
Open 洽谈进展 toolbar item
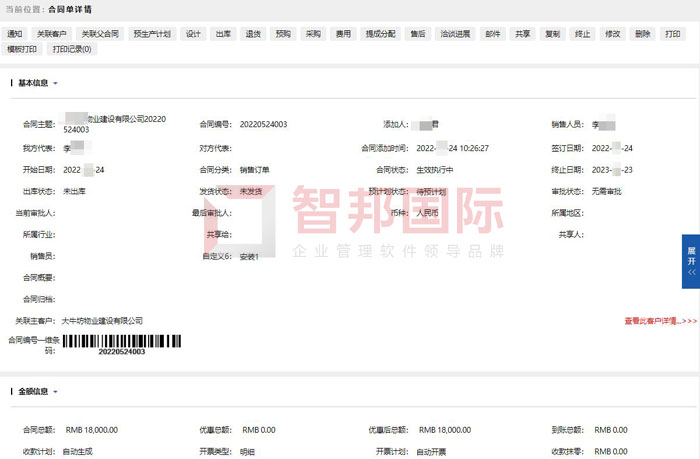[455, 33]
